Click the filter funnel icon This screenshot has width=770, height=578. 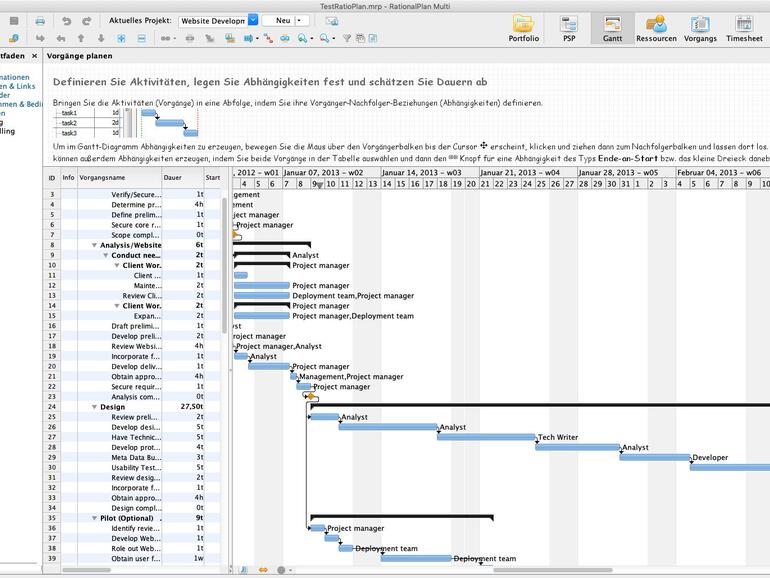(x=347, y=38)
